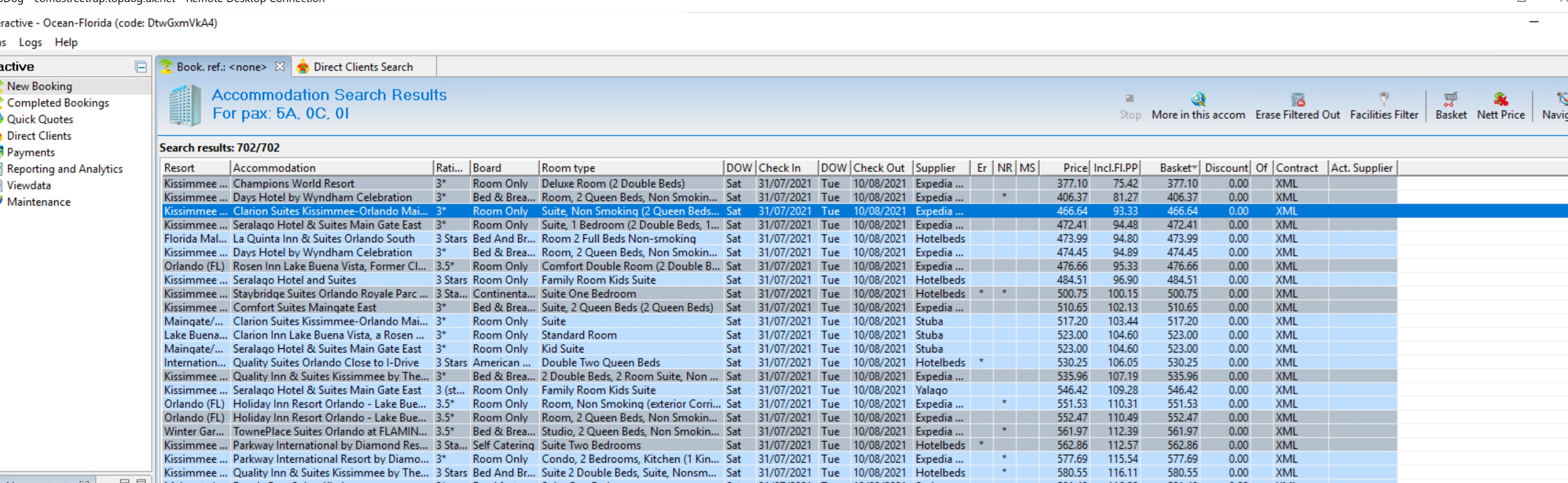Click the 93.33 Incl.Fl.PP value

pos(1115,211)
